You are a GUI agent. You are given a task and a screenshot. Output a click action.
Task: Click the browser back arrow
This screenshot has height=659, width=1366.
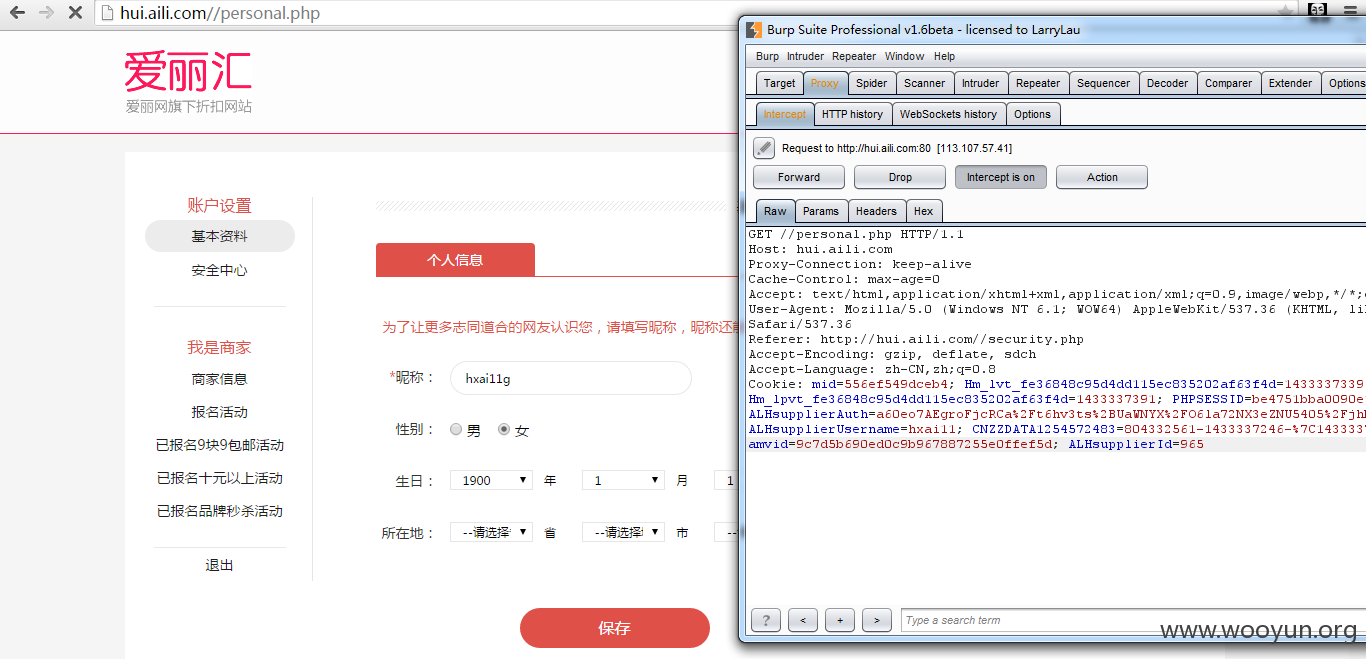point(17,13)
